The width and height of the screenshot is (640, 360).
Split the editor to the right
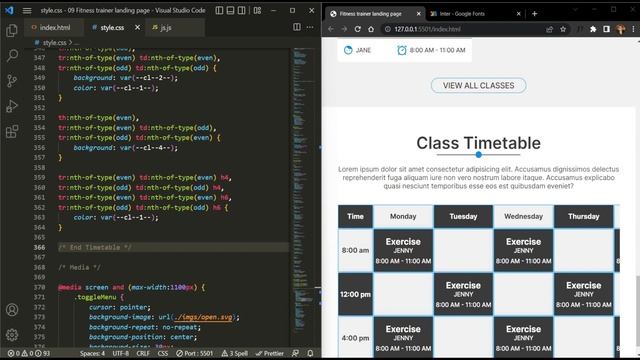[297, 27]
